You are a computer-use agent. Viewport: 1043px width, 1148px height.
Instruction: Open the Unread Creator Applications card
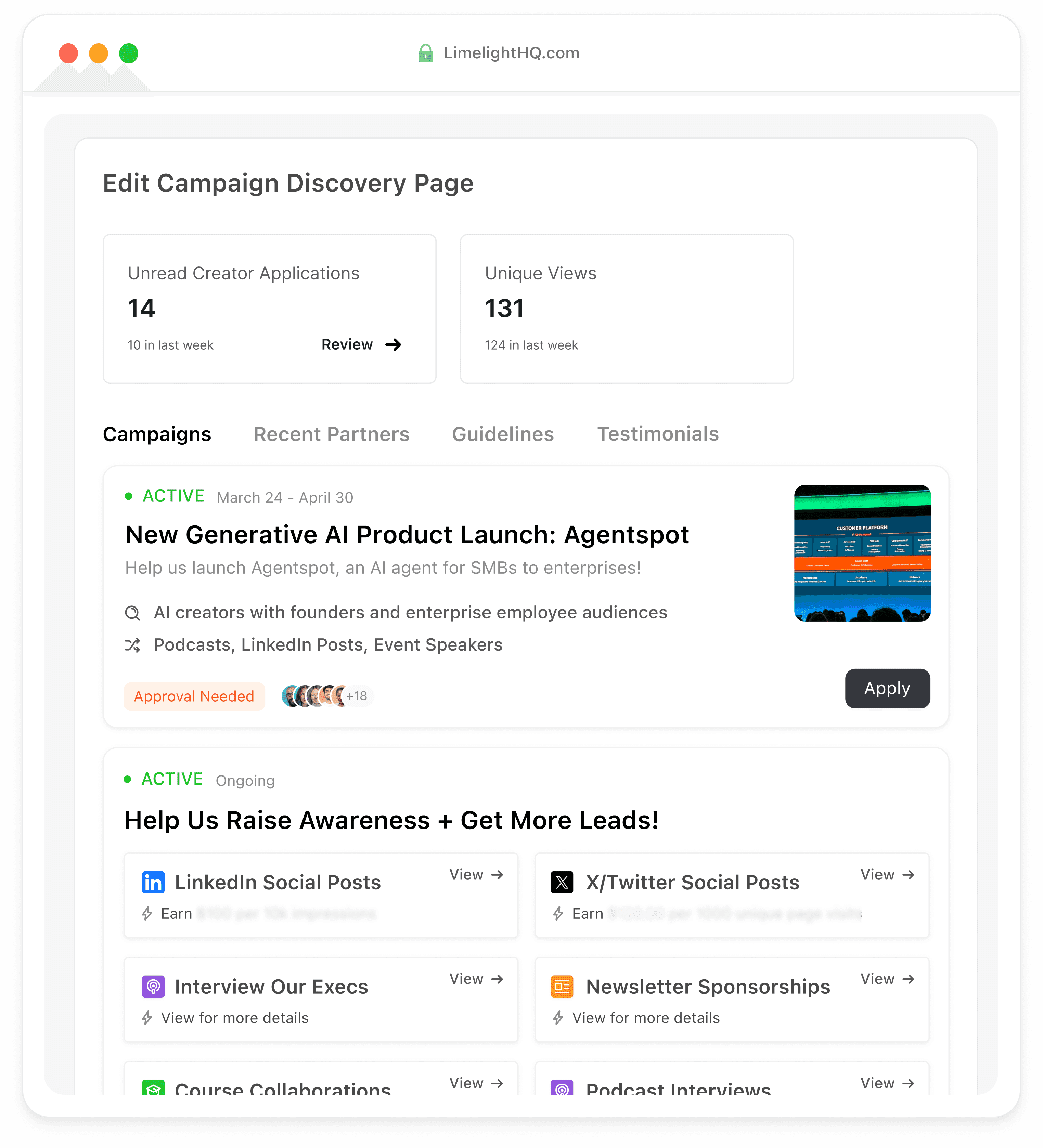click(x=269, y=309)
